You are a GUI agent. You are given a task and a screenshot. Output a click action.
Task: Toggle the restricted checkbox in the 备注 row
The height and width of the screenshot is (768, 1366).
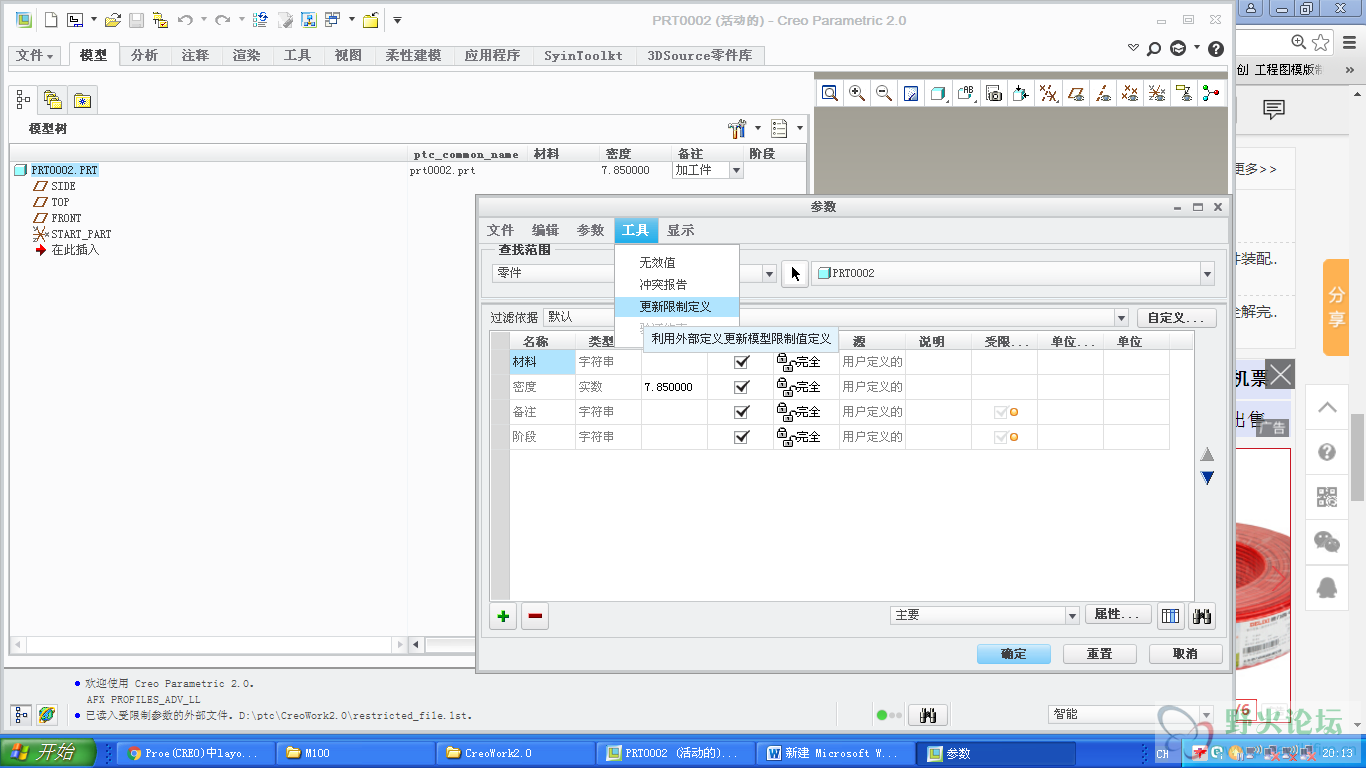click(x=1000, y=412)
